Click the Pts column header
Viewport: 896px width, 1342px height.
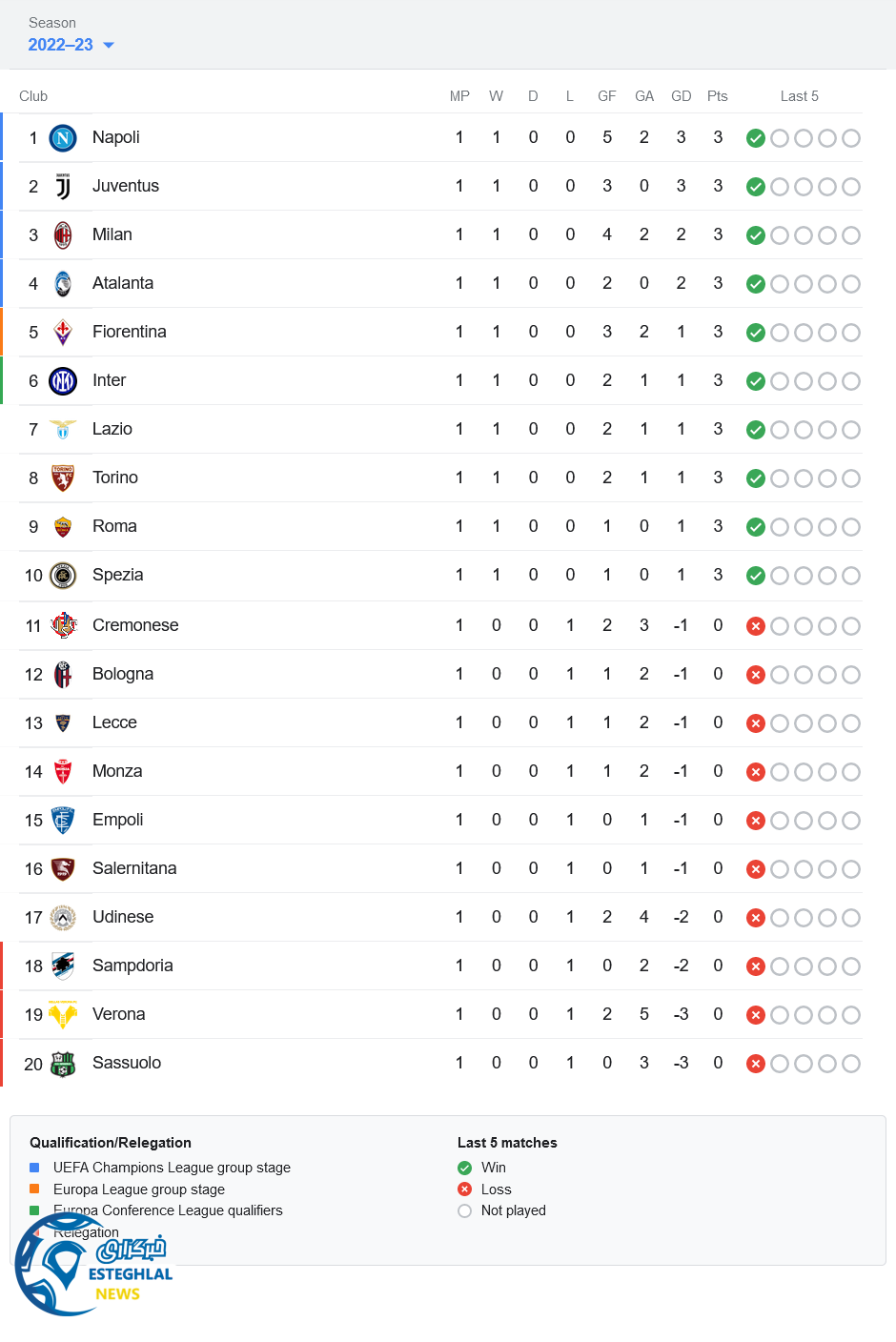[x=718, y=96]
